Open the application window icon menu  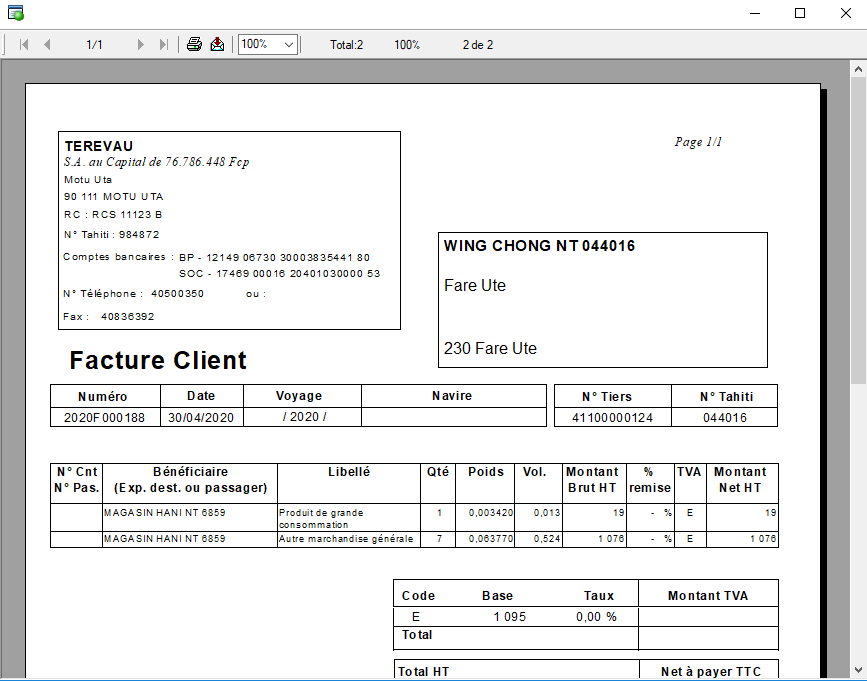[15, 13]
